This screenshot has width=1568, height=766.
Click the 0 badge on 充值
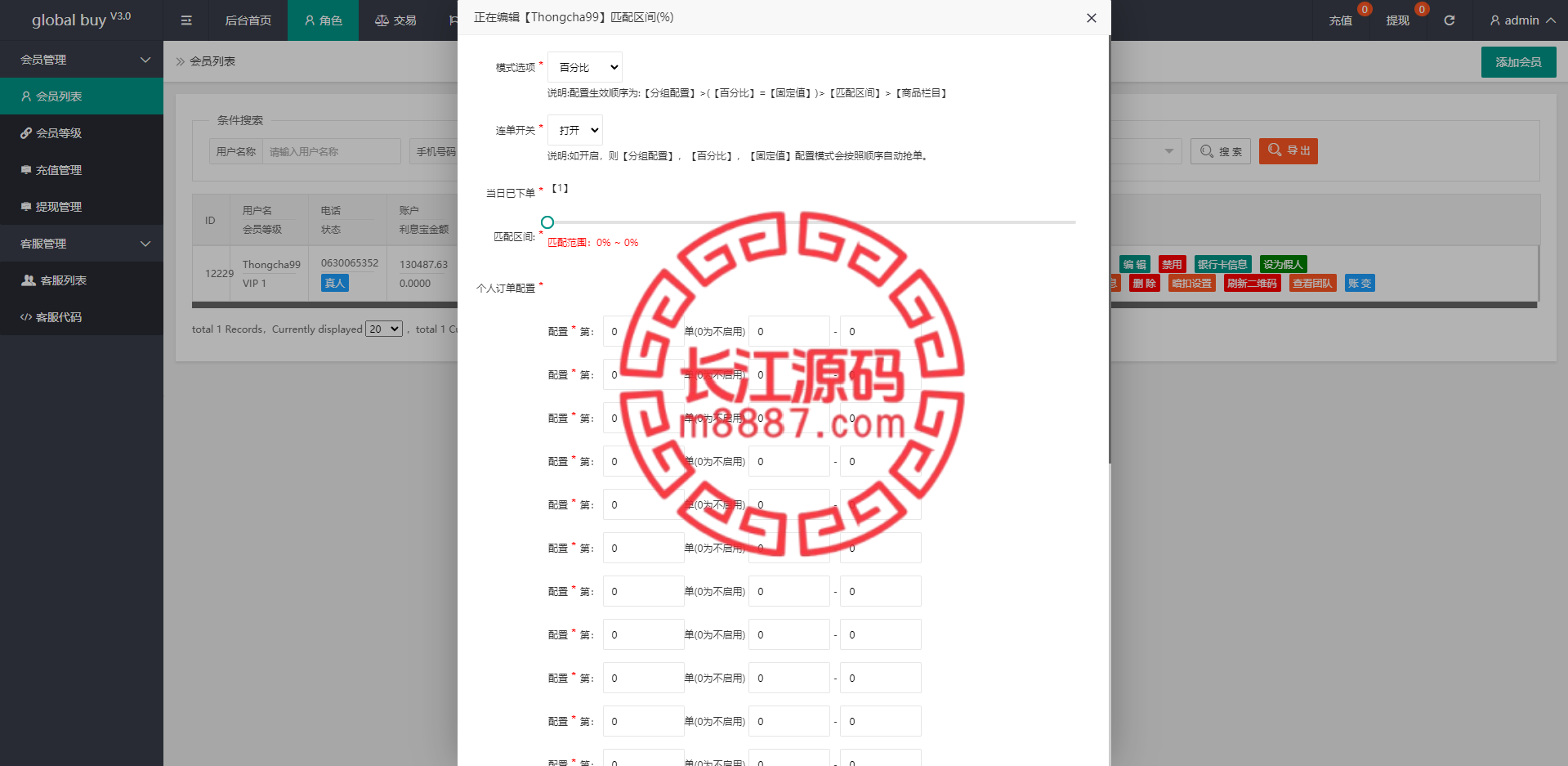[1365, 10]
